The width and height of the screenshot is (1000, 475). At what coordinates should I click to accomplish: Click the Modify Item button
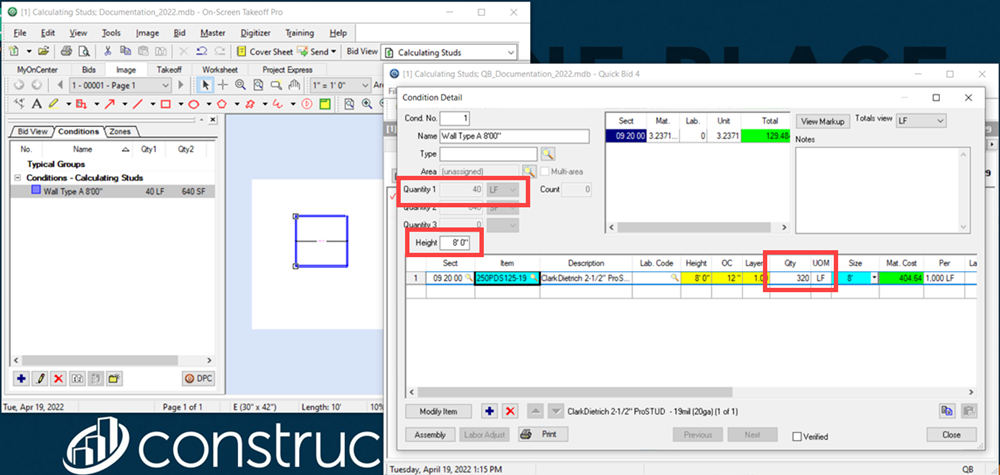coord(438,411)
